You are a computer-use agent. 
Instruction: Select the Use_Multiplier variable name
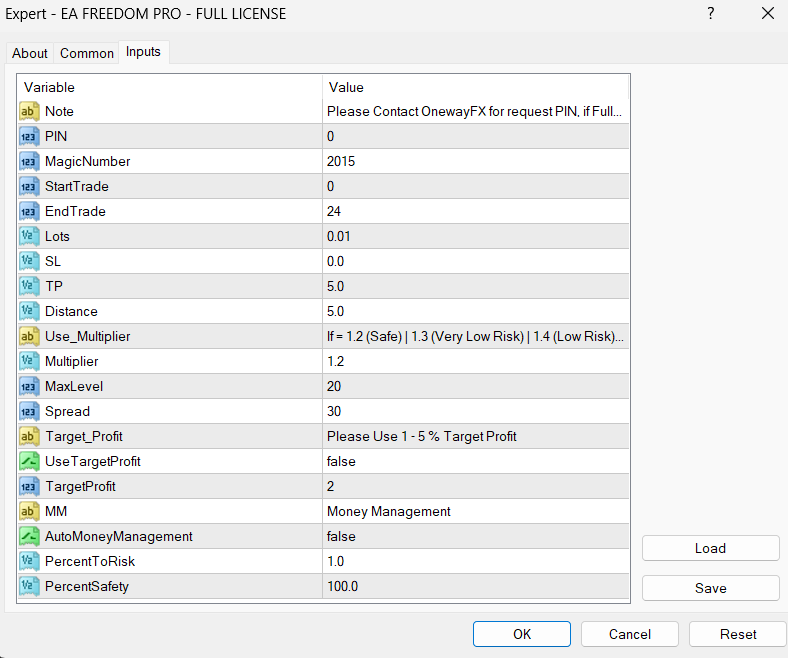[x=87, y=336]
